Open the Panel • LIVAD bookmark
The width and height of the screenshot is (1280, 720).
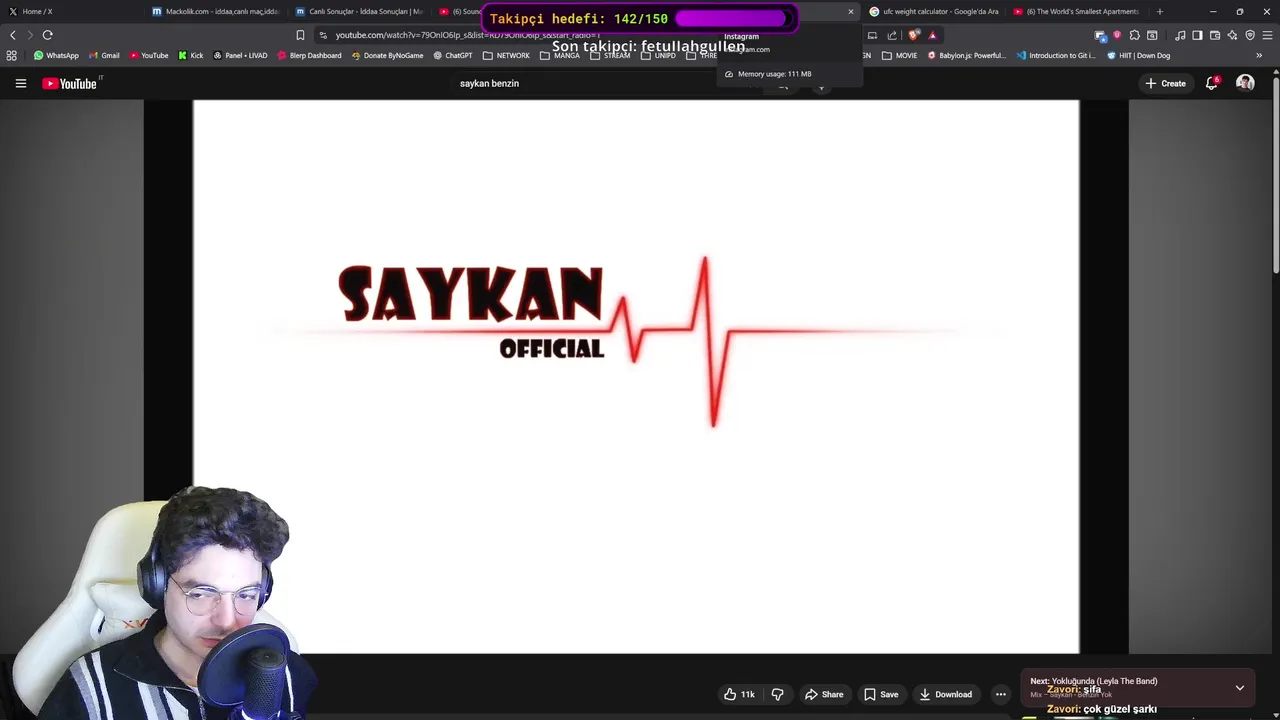pyautogui.click(x=240, y=55)
